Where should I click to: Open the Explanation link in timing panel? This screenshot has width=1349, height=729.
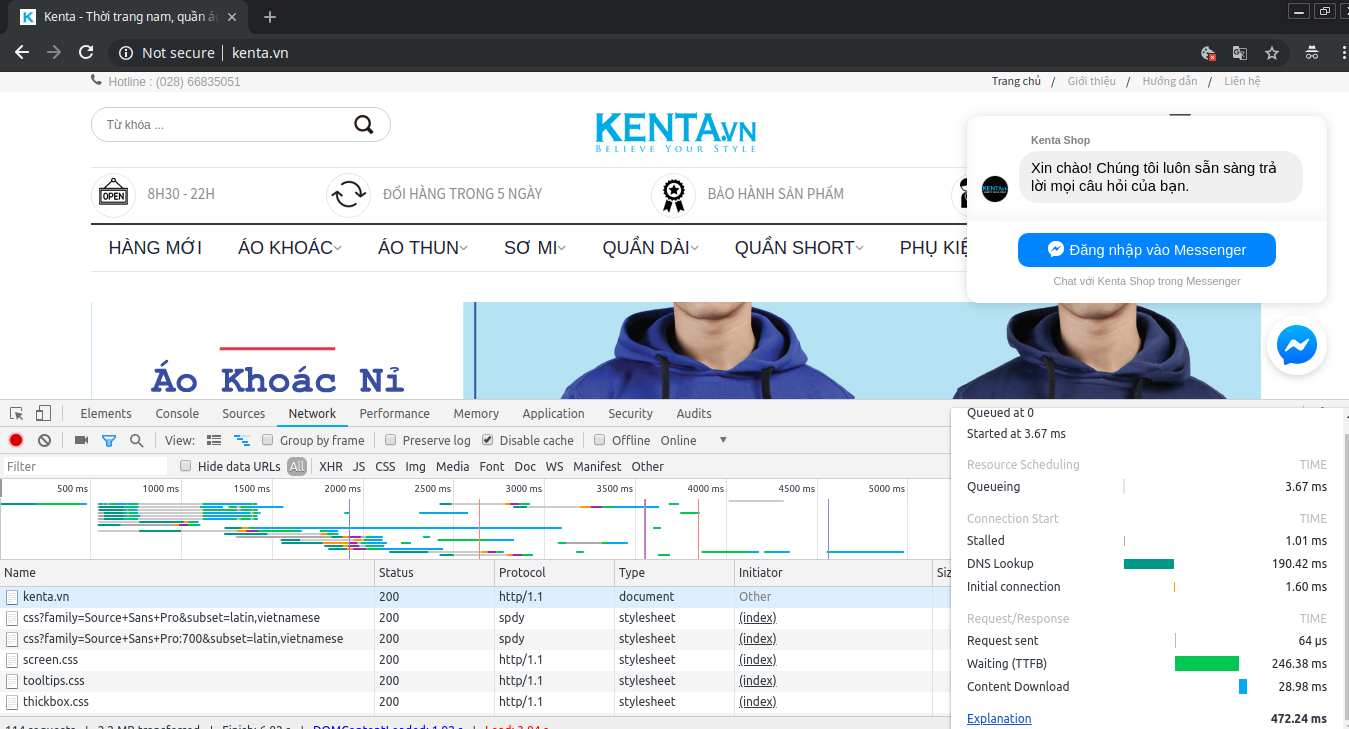tap(999, 718)
